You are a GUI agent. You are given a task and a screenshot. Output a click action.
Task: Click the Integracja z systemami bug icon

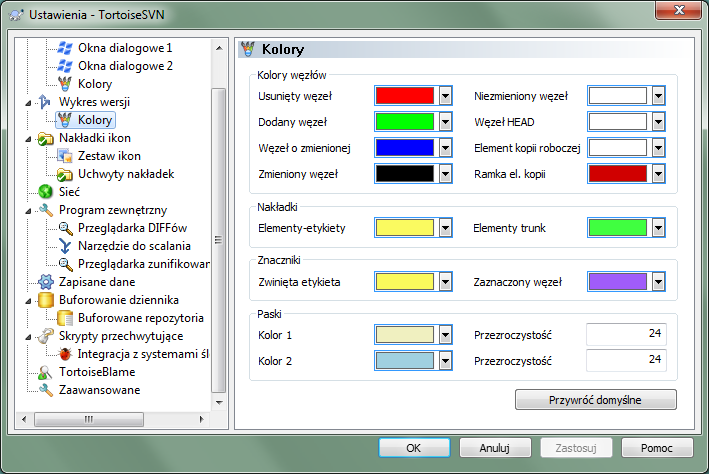(x=65, y=354)
